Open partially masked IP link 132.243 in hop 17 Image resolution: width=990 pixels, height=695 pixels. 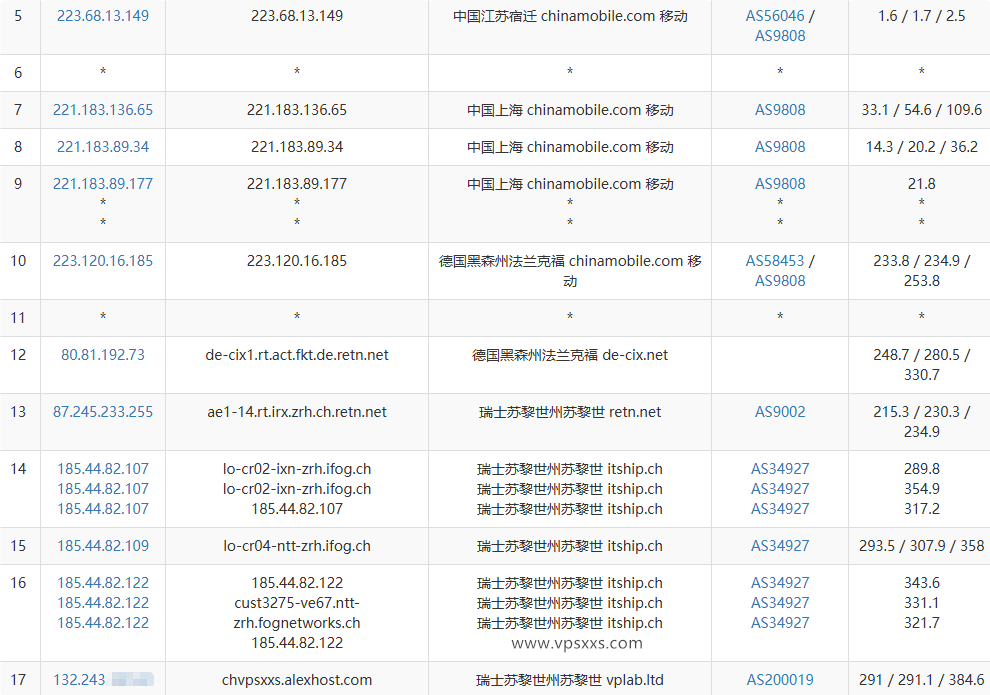(104, 680)
